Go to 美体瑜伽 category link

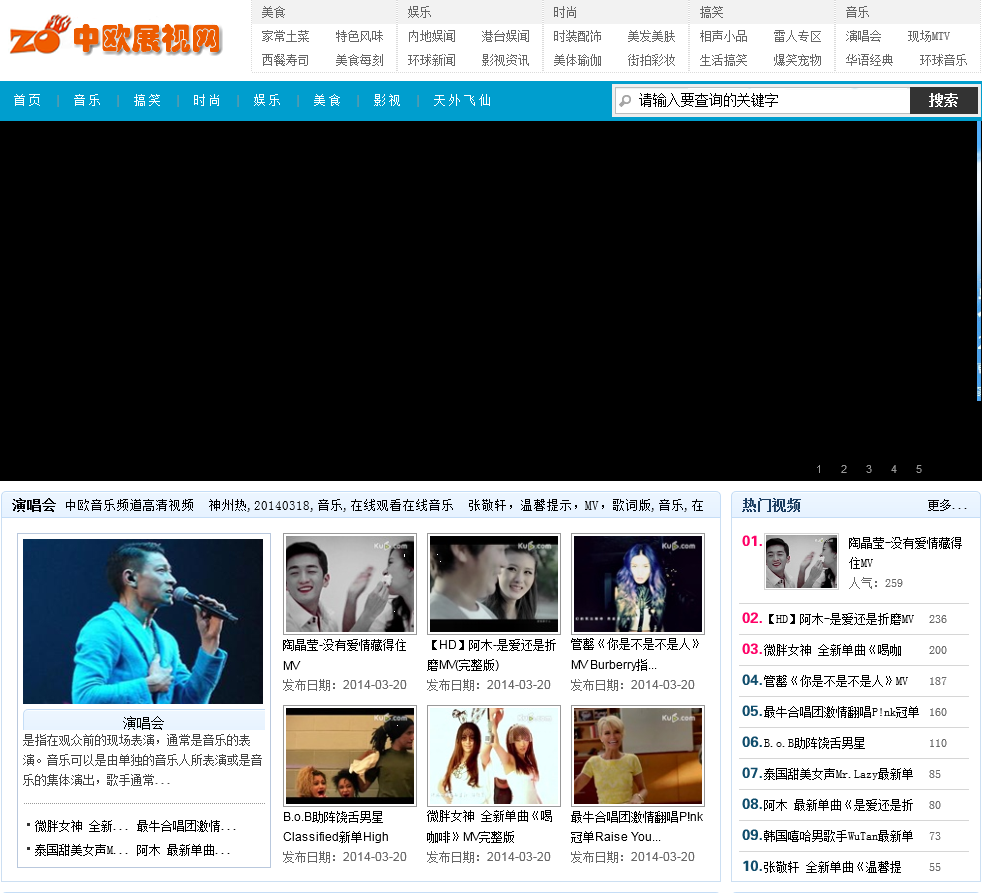(x=577, y=60)
